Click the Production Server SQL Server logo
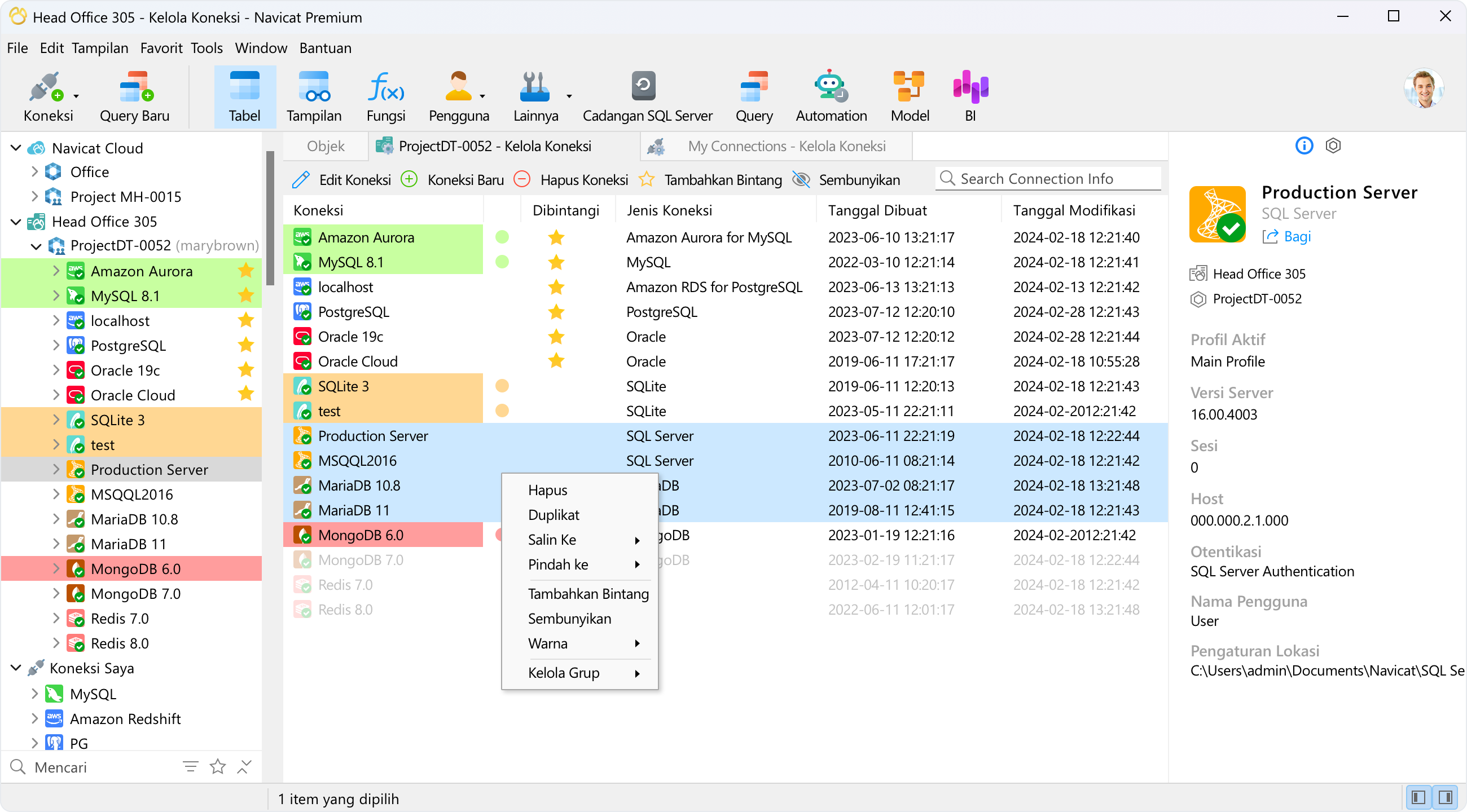1467x812 pixels. [x=1218, y=214]
